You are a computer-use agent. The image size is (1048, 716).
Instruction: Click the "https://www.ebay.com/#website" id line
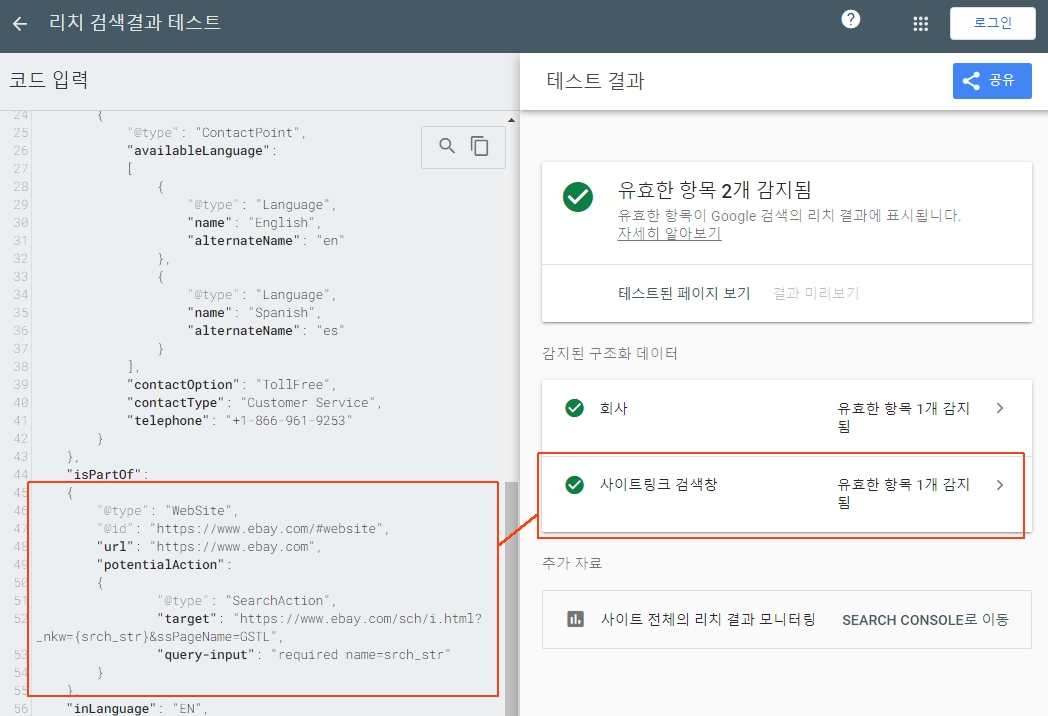pos(243,529)
